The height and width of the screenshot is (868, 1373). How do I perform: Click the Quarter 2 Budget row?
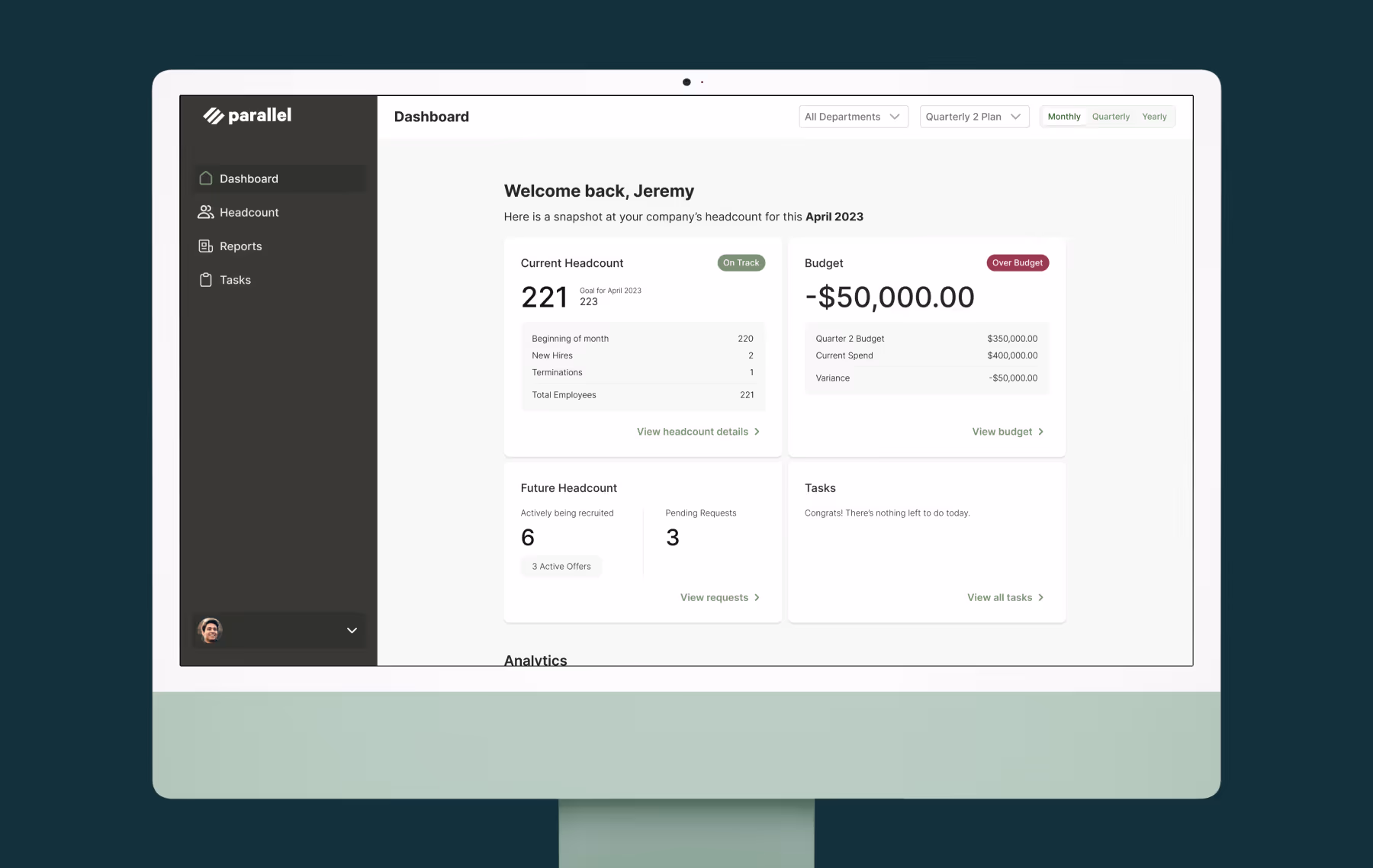coord(926,339)
